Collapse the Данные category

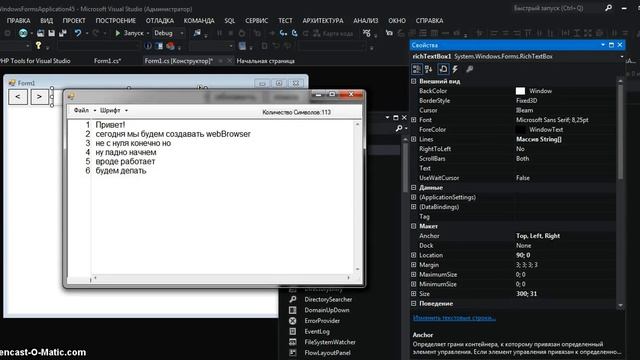413,187
